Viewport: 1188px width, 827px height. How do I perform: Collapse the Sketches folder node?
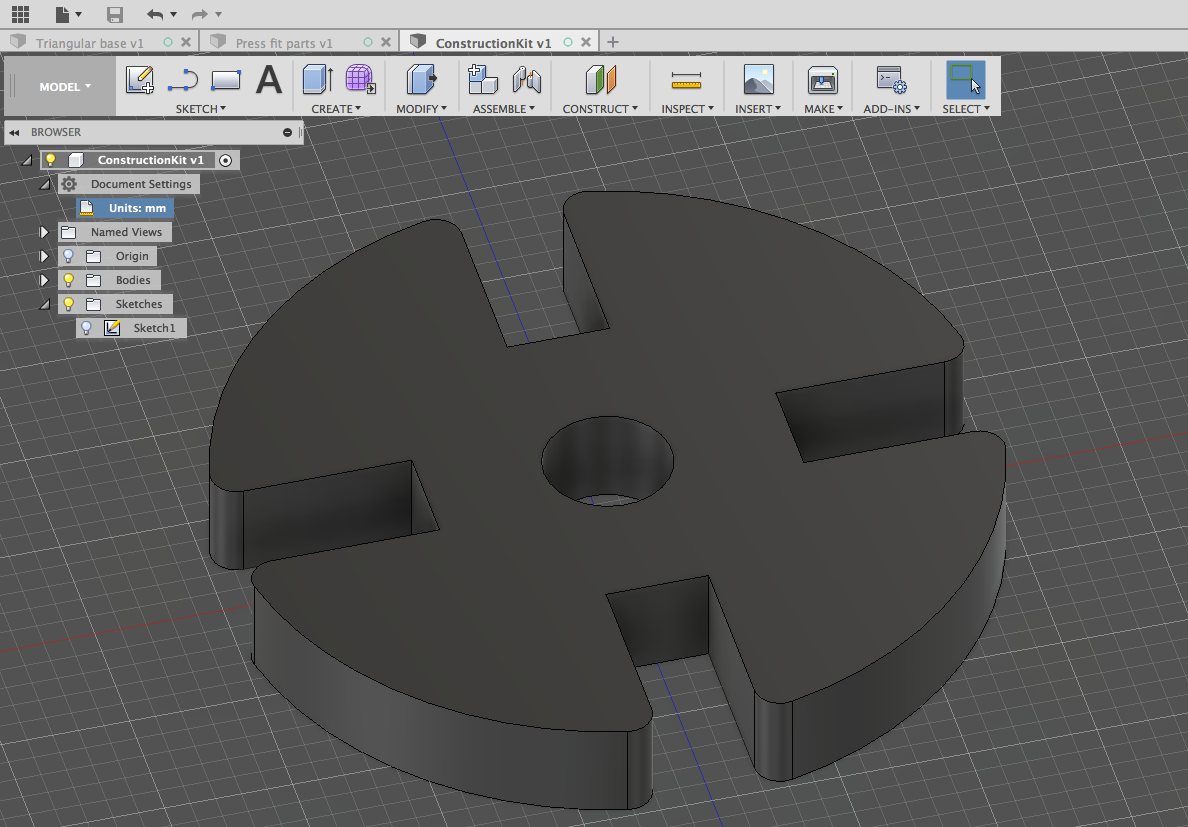click(45, 304)
